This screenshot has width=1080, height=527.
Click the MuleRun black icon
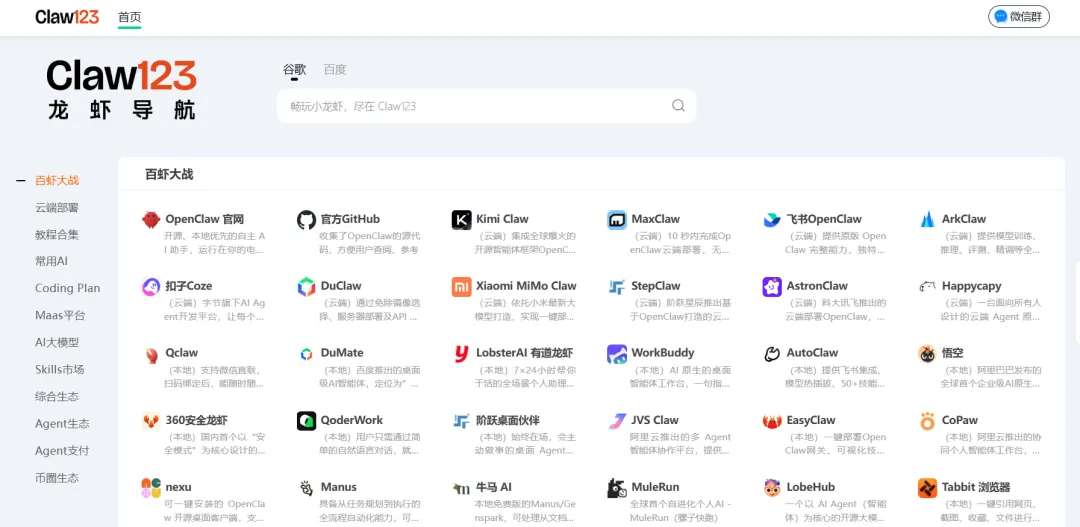(616, 488)
